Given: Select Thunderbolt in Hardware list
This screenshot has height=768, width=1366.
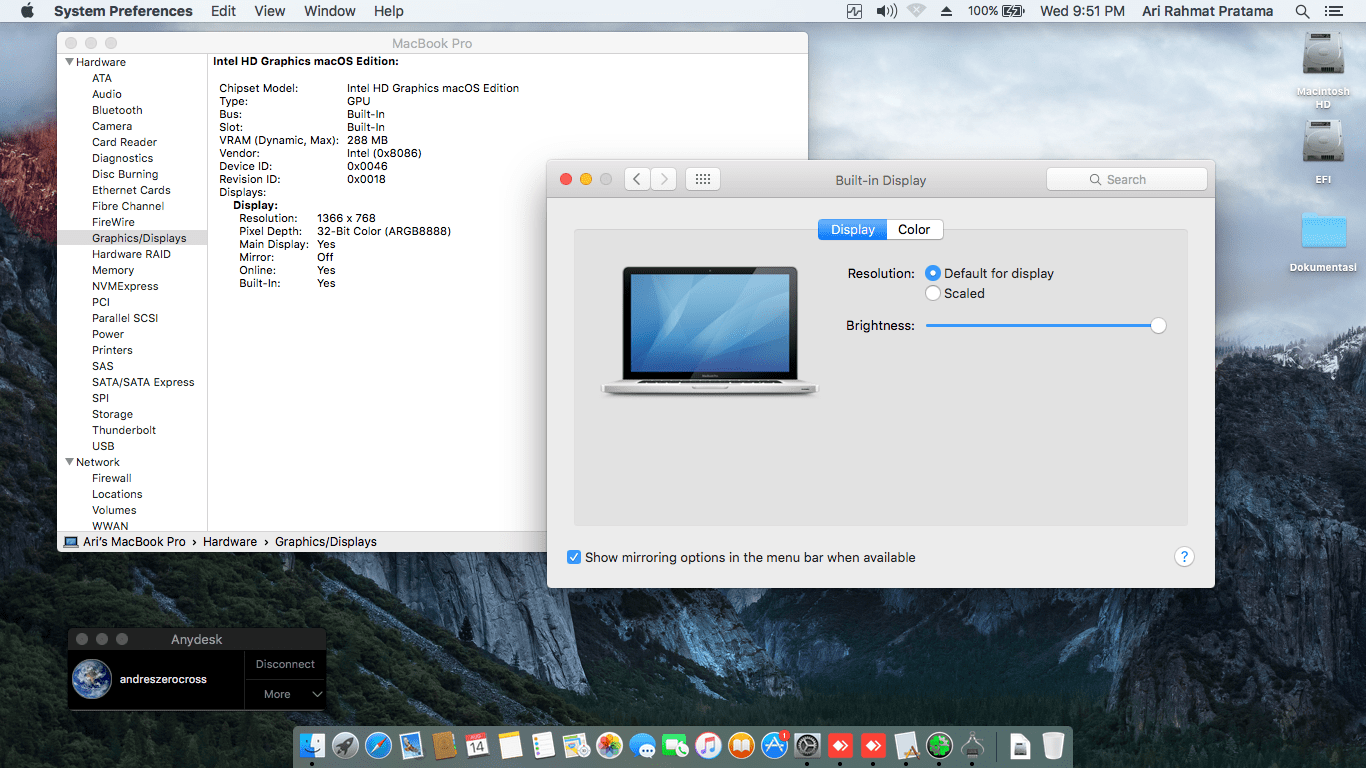Looking at the screenshot, I should [124, 430].
